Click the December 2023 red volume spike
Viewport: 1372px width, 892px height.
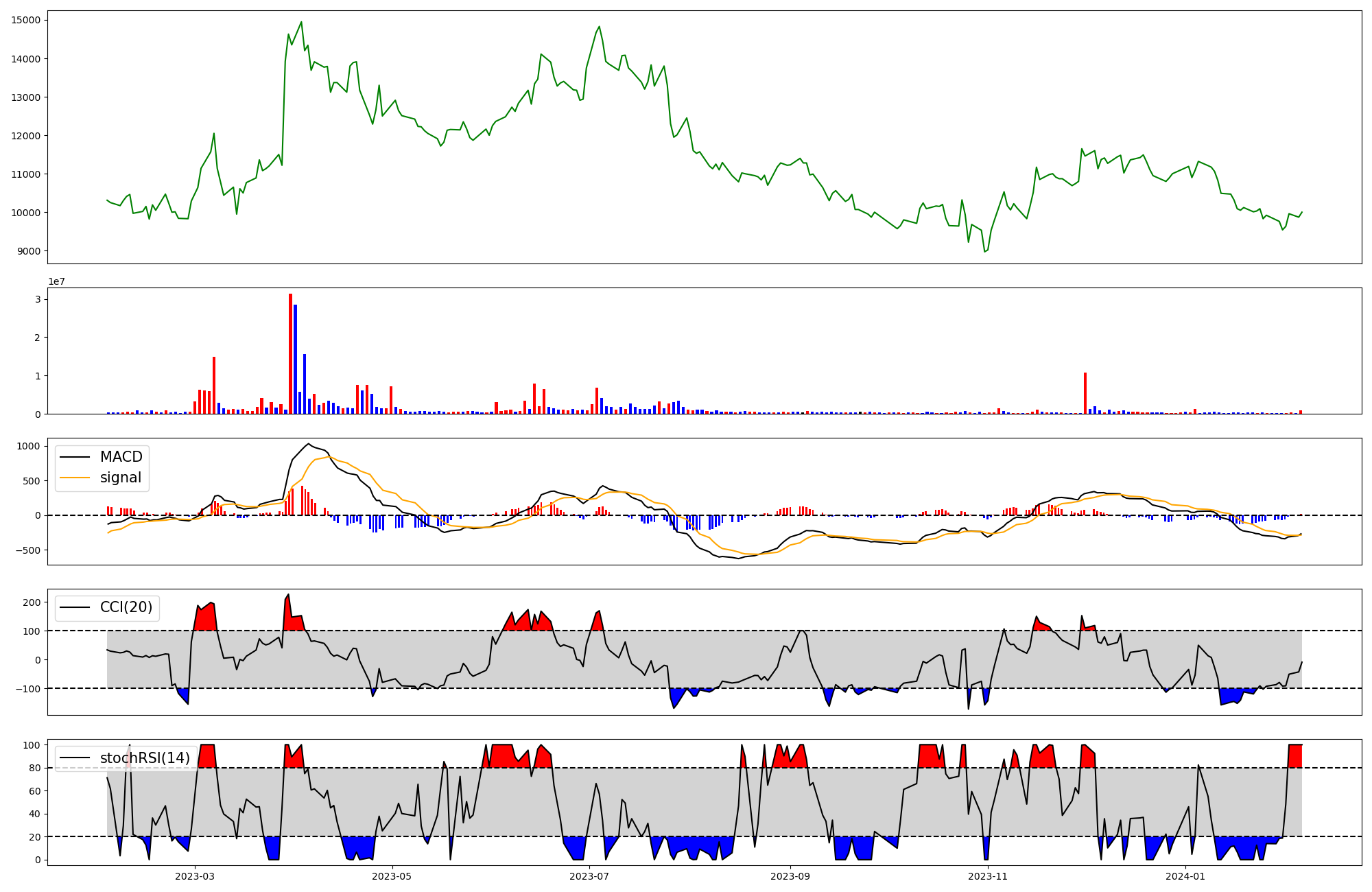[1085, 393]
